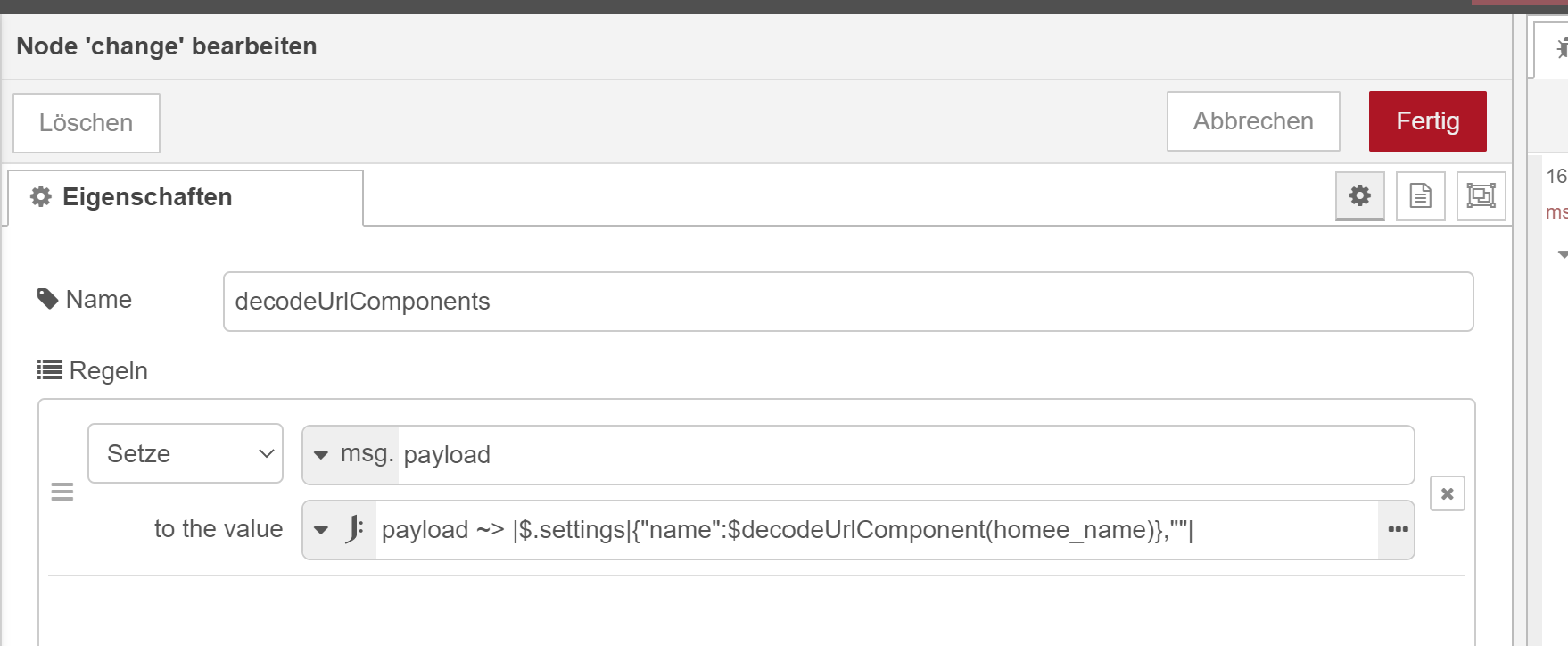Open expanded expression editor ellipsis button
This screenshot has width=1568, height=646.
pyautogui.click(x=1397, y=530)
